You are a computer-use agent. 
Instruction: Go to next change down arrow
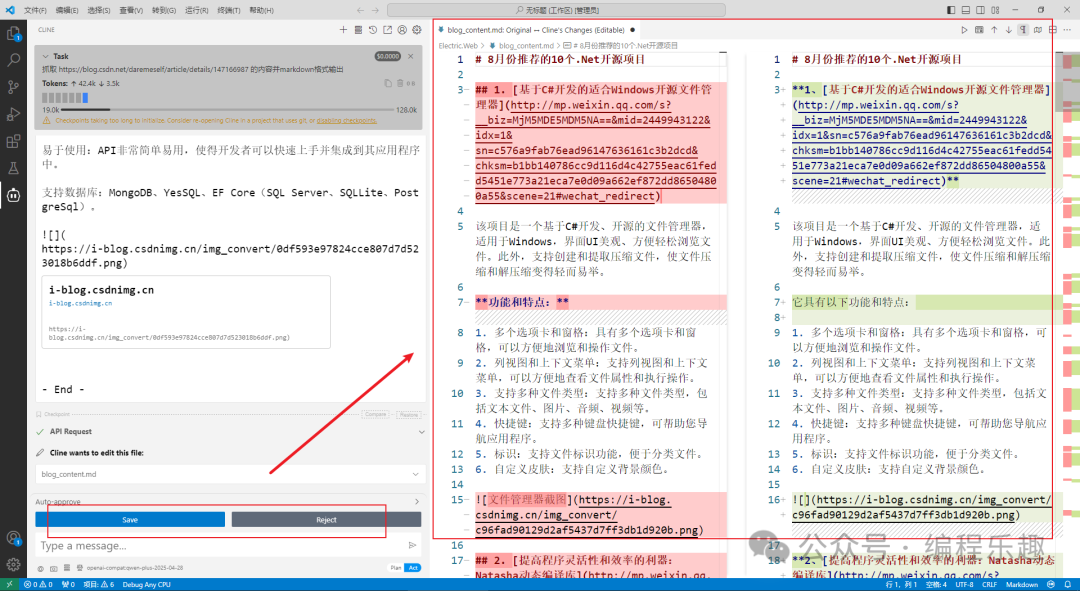click(x=1008, y=30)
